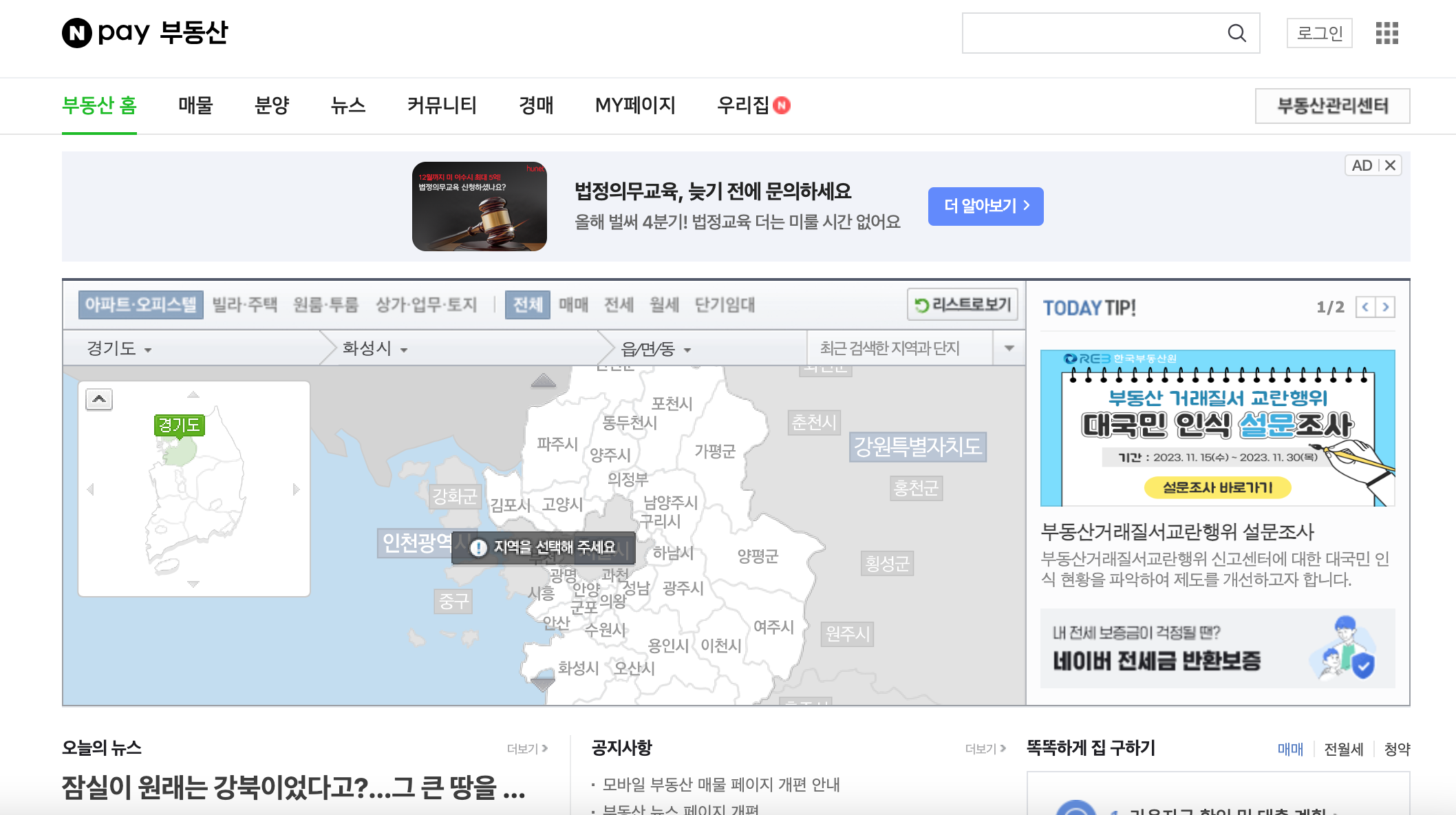The image size is (1456, 815).
Task: Click 여주시 on the map
Action: pos(774,627)
